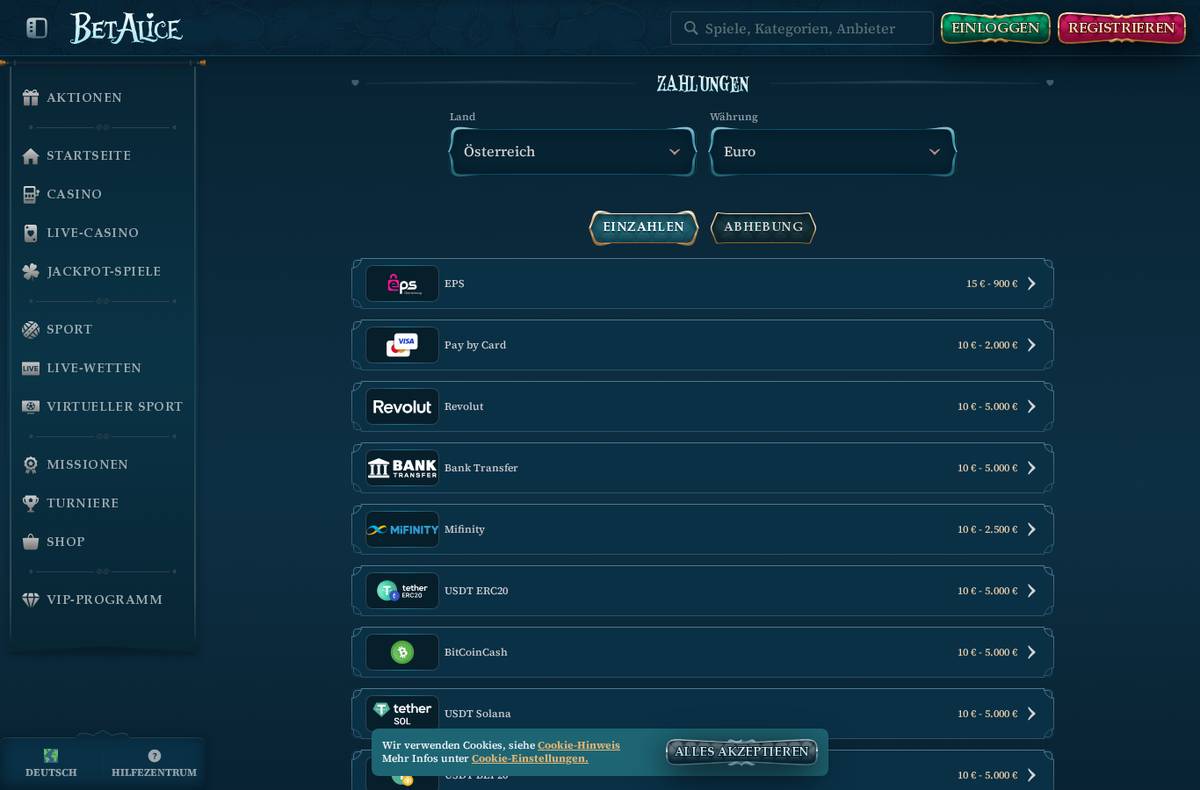The width and height of the screenshot is (1200, 790).
Task: Click the icon beside Virtueller Sport
Action: coord(31,407)
